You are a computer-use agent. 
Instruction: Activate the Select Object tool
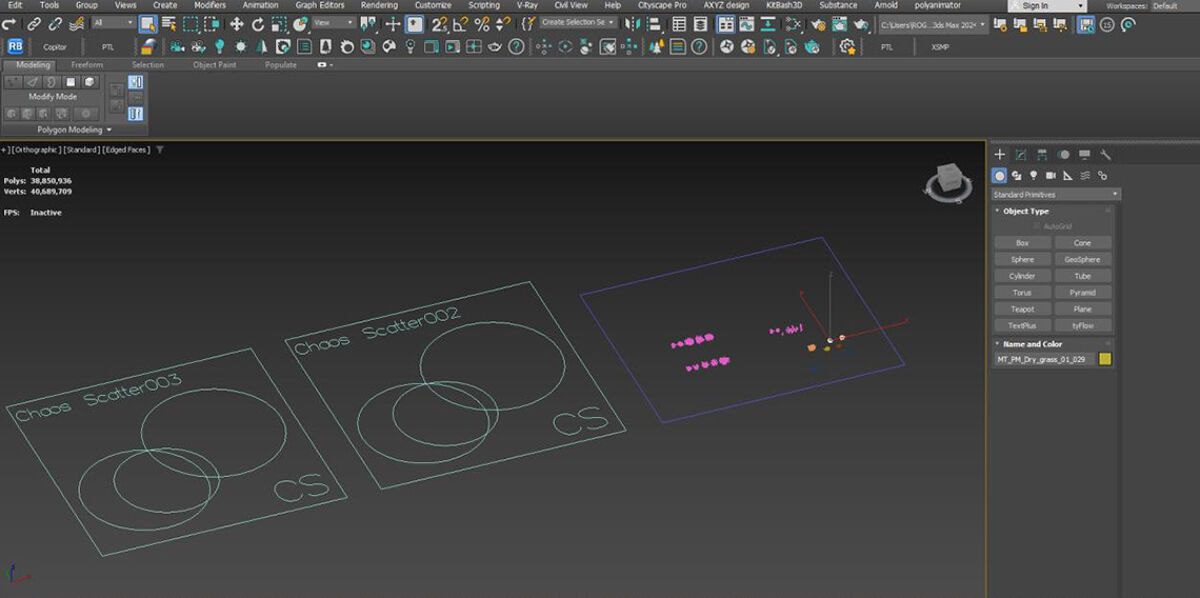click(x=148, y=23)
